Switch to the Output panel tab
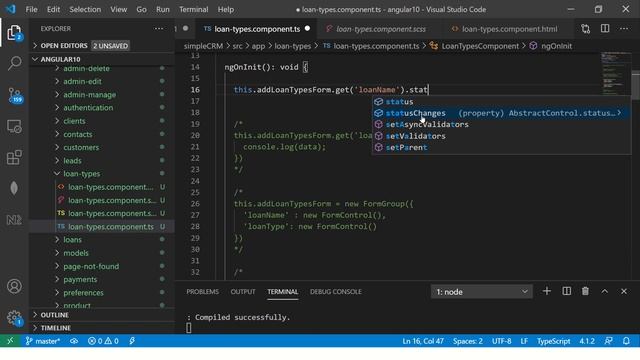 [x=243, y=291]
